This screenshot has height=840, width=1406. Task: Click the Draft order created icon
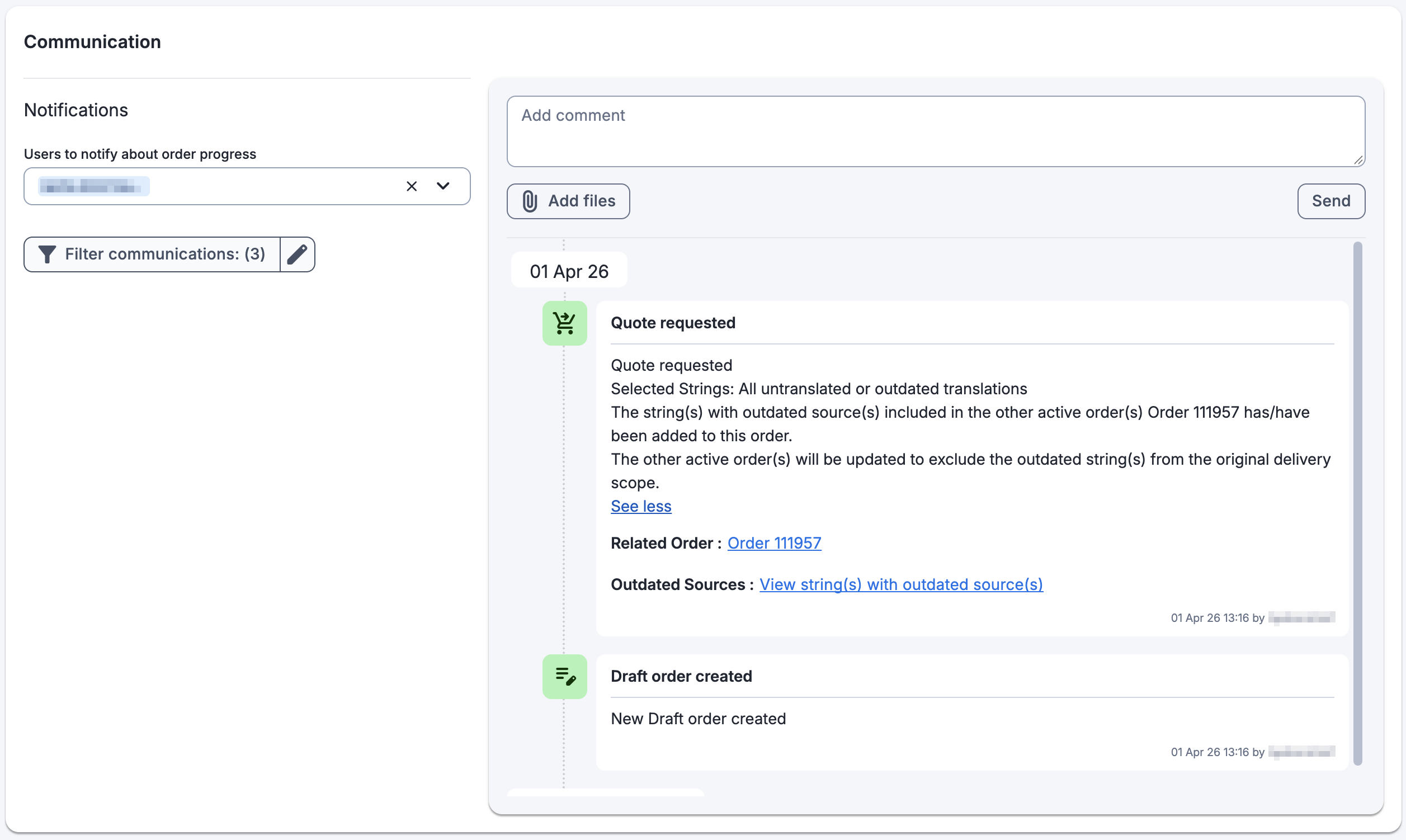pyautogui.click(x=564, y=676)
